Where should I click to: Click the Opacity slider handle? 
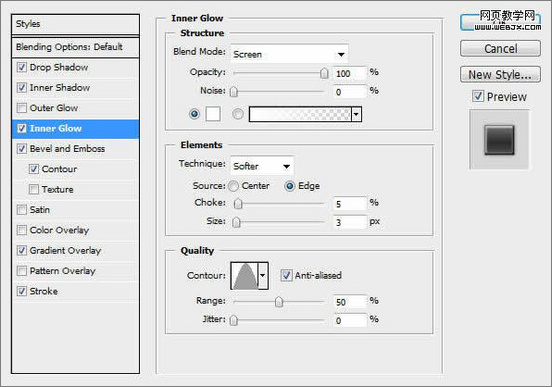(324, 73)
